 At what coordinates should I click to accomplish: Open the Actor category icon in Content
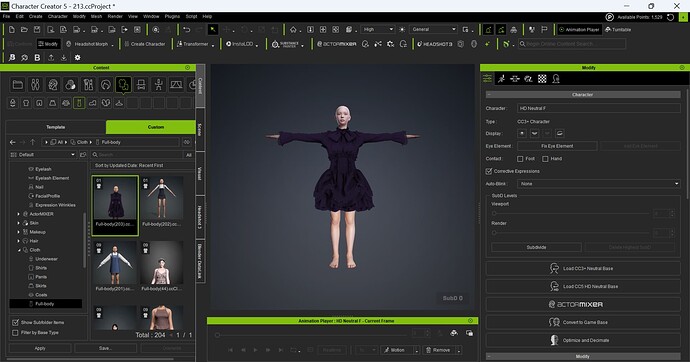(35, 84)
